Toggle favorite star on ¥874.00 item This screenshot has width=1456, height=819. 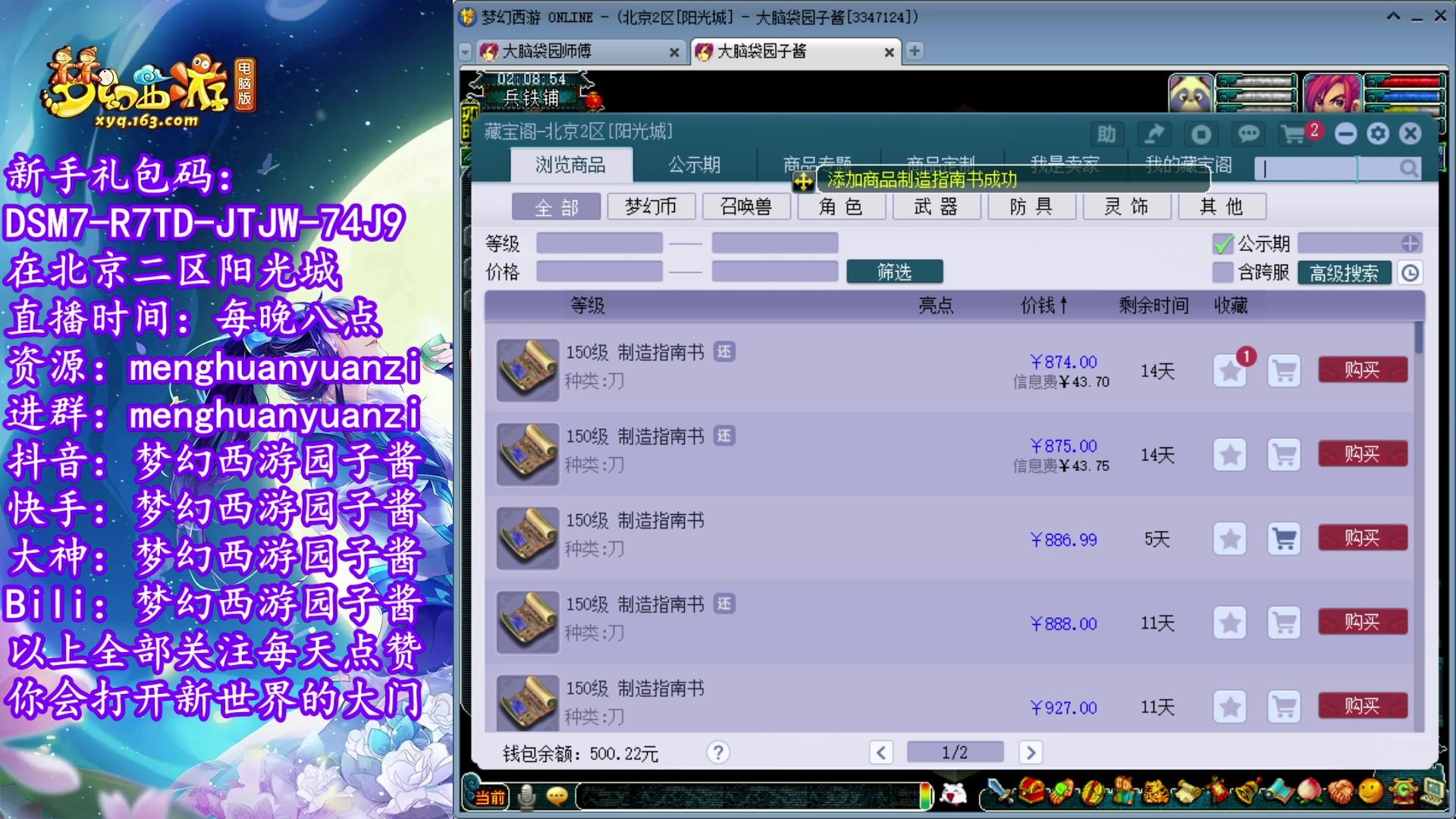click(x=1229, y=371)
